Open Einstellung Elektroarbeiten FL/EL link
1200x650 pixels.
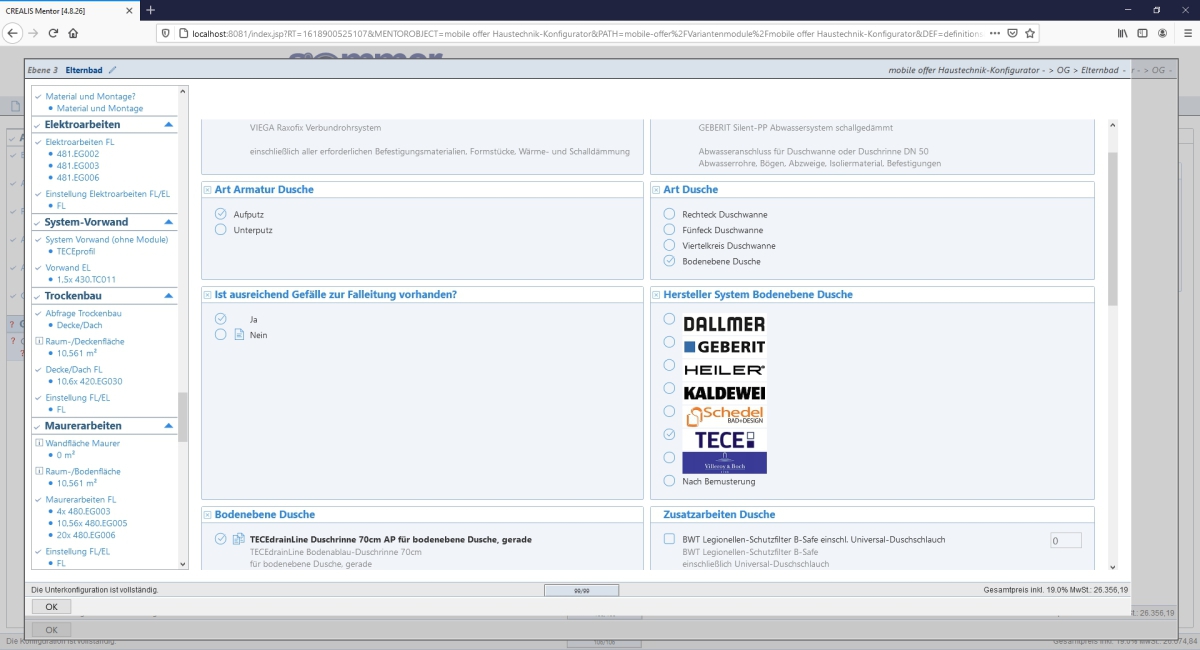pyautogui.click(x=108, y=194)
